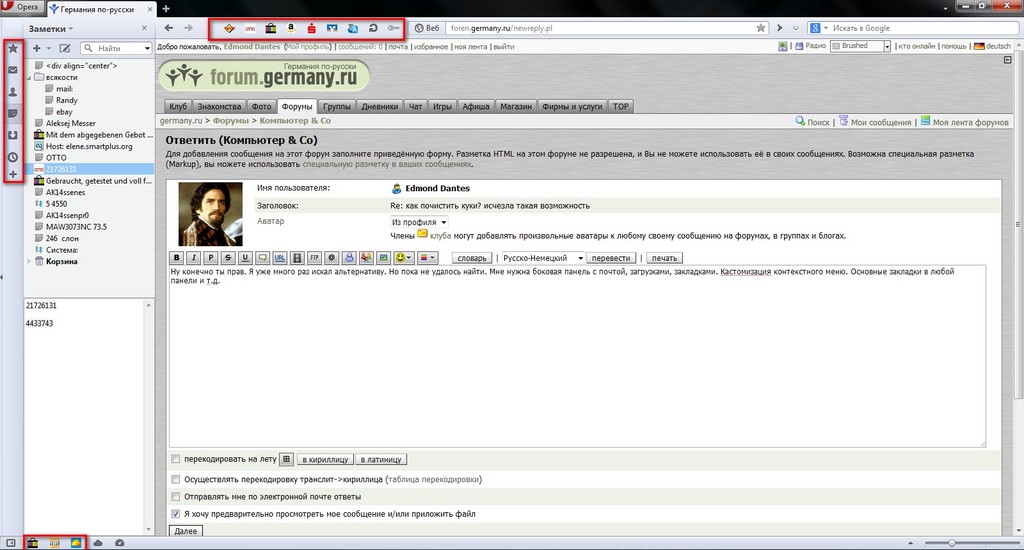Open the red Sparkasse shortcut icon
This screenshot has width=1024, height=550.
click(x=312, y=28)
